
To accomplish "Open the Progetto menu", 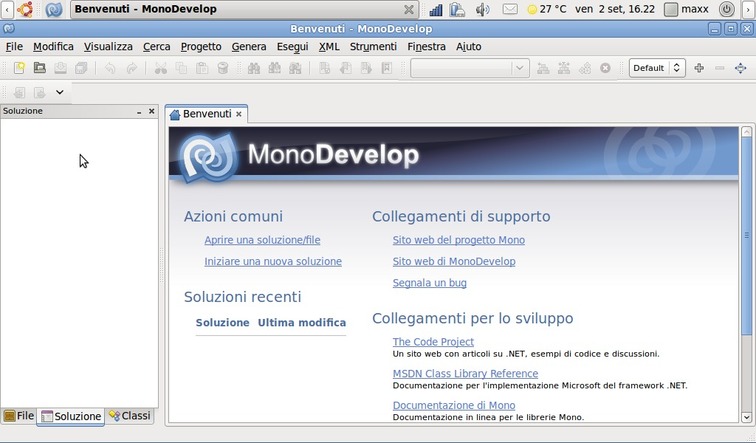I will click(x=201, y=46).
